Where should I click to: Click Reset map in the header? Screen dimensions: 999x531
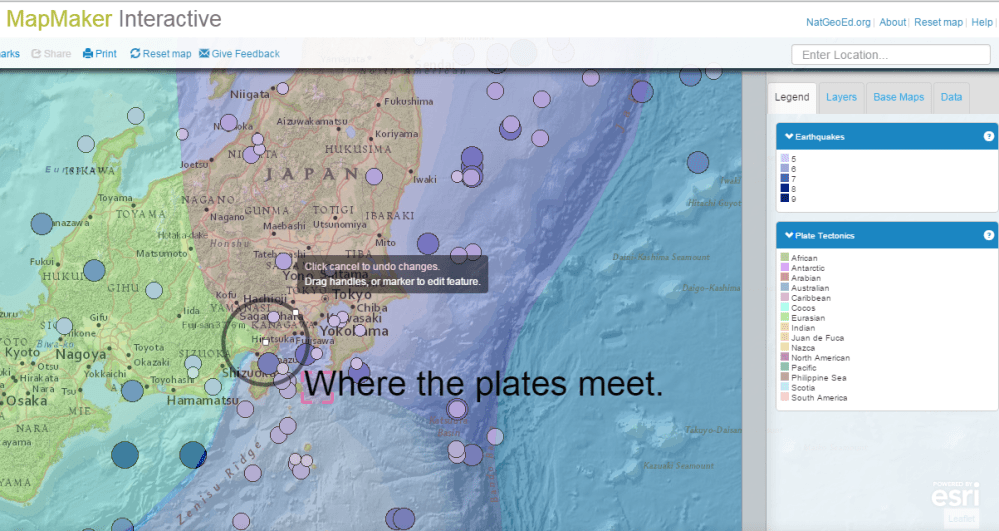point(938,22)
